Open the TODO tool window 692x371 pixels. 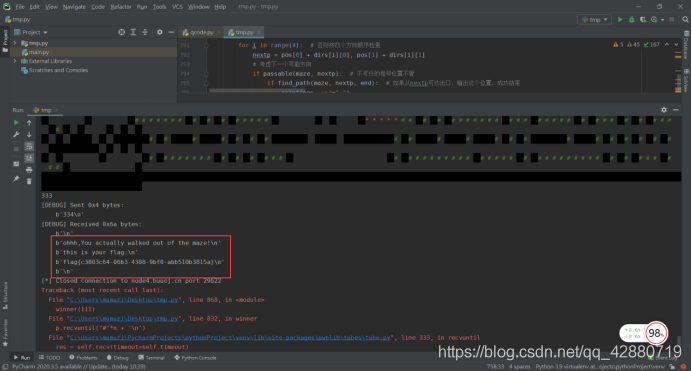(x=49, y=358)
